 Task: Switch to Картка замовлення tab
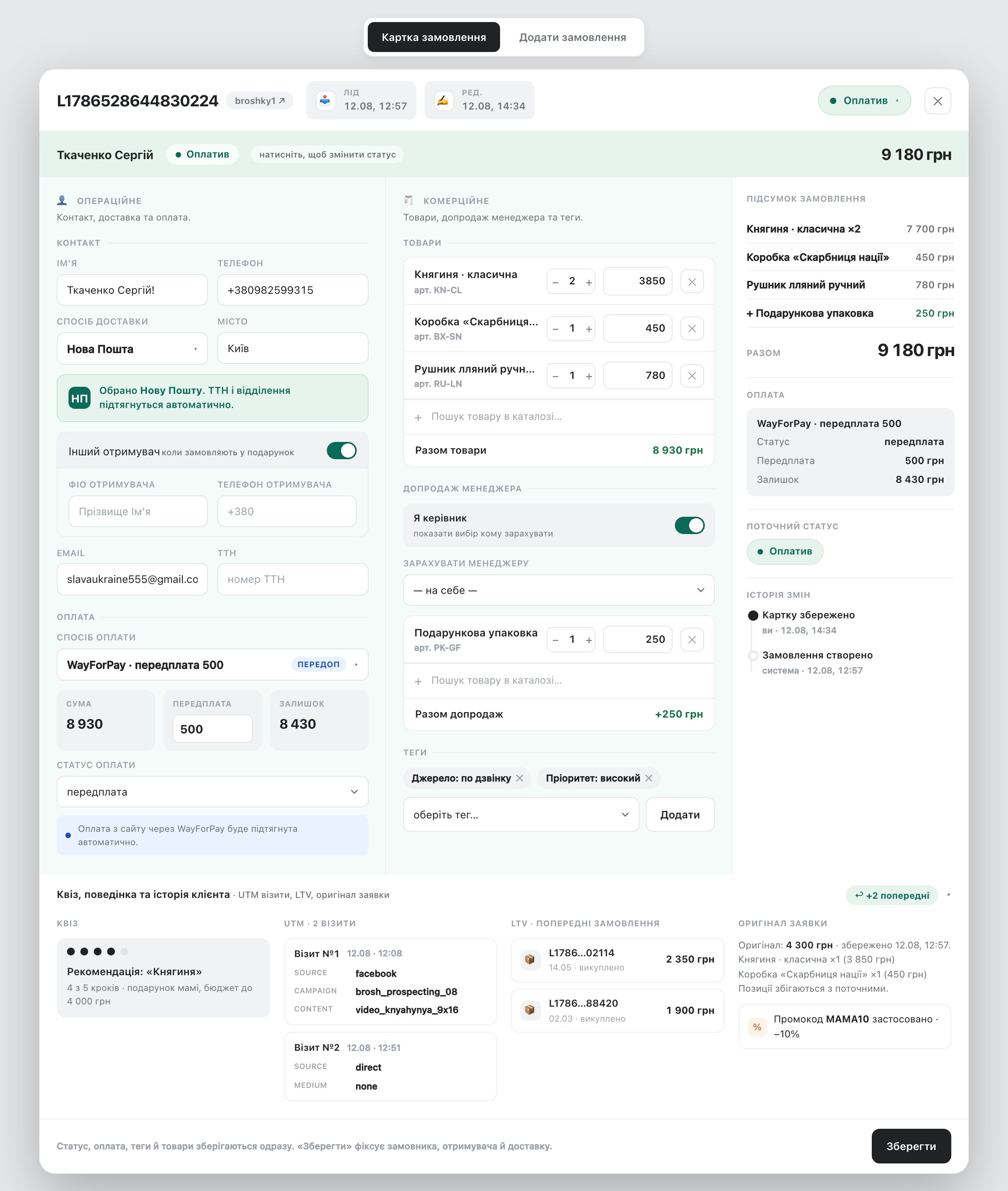[434, 37]
